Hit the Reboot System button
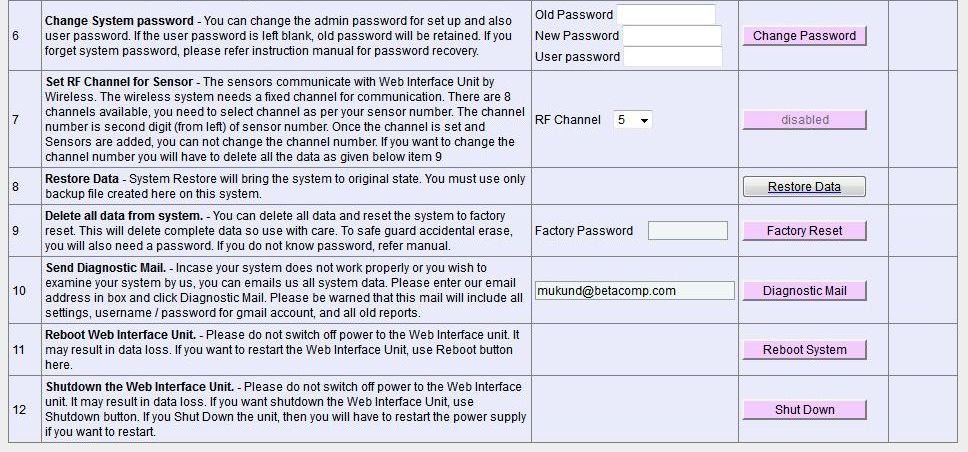Viewport: 968px width, 452px height. point(804,350)
